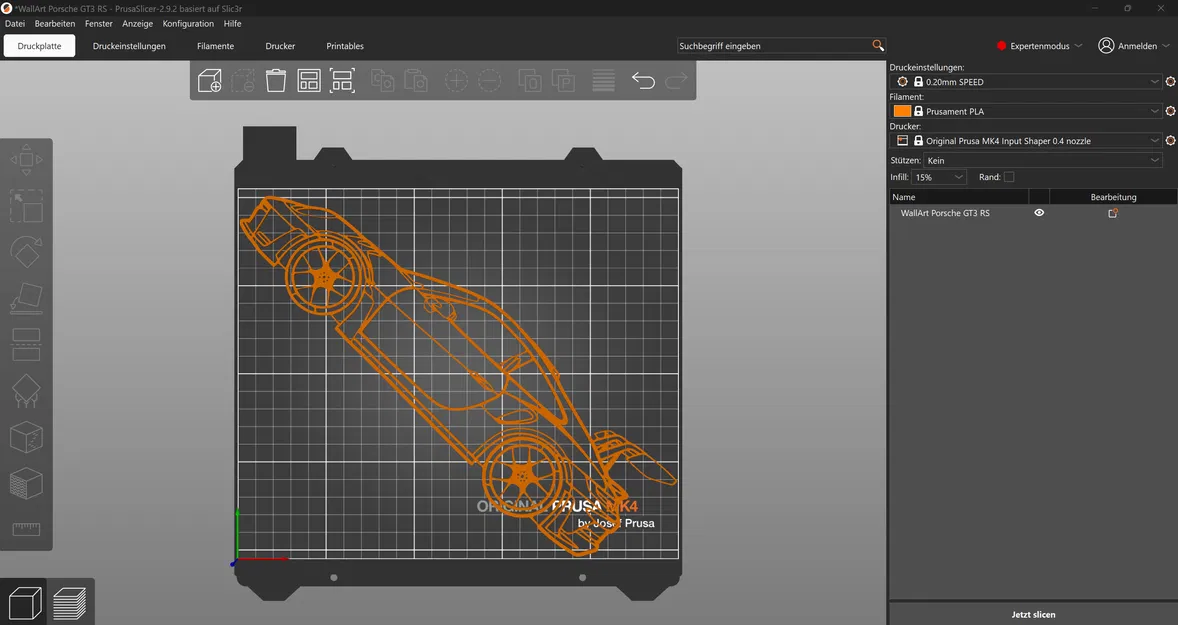Click the Arrange current bed icon

tap(342, 80)
